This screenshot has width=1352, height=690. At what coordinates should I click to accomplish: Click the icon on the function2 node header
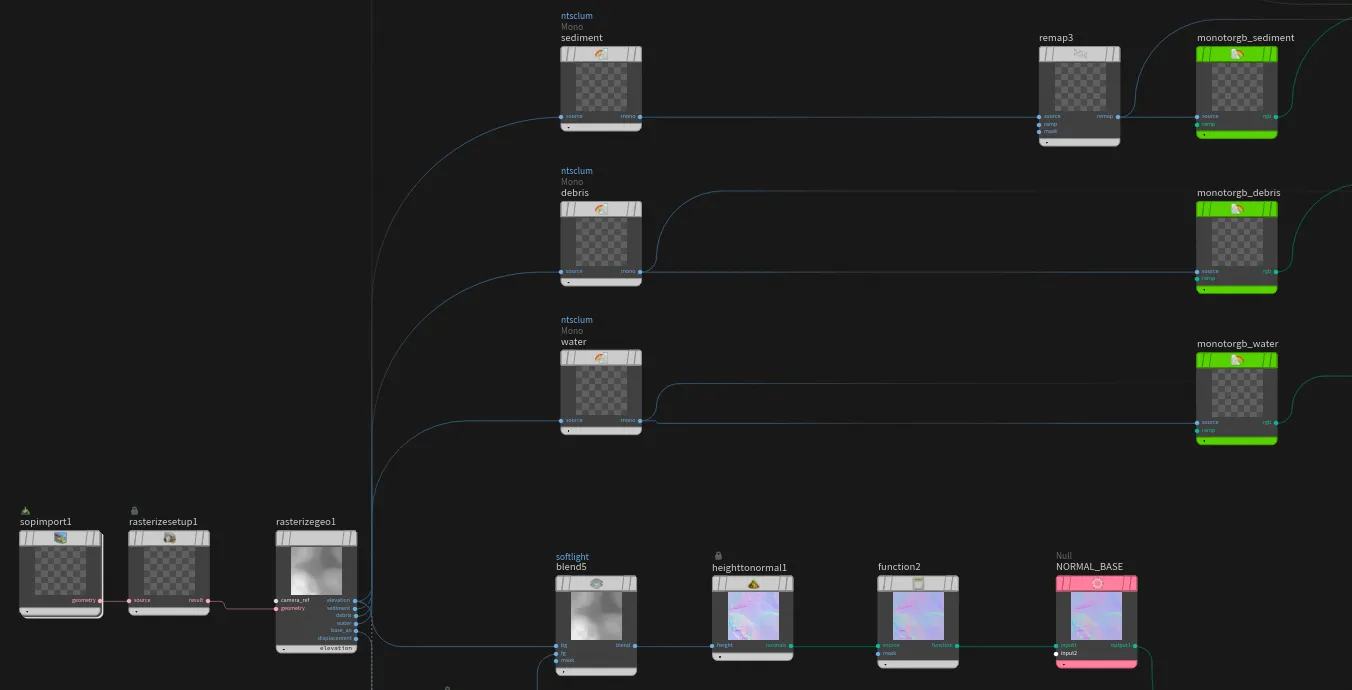point(918,583)
